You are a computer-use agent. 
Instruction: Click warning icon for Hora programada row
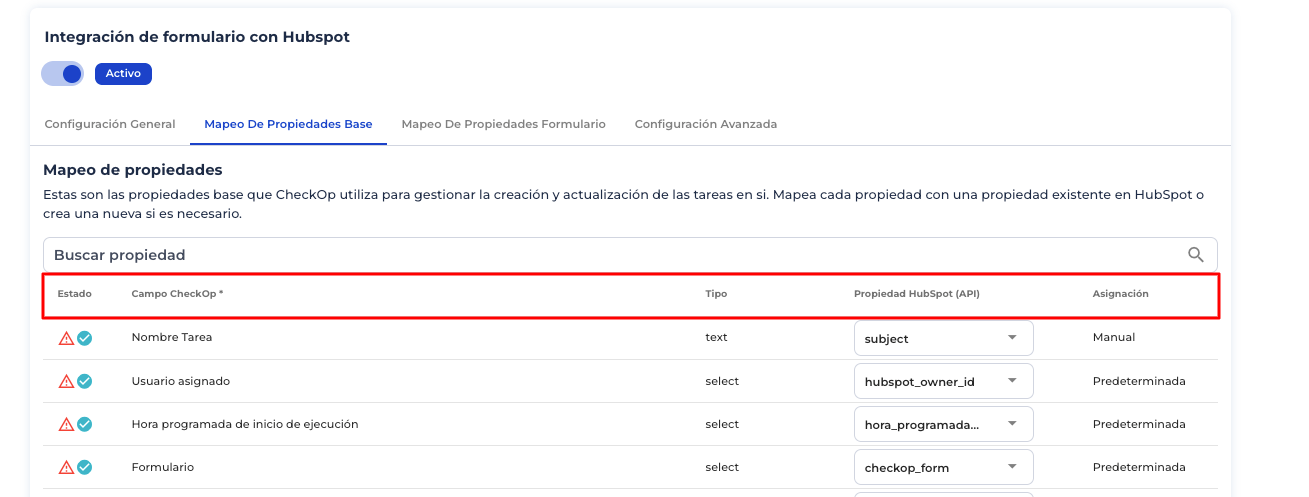pyautogui.click(x=66, y=424)
